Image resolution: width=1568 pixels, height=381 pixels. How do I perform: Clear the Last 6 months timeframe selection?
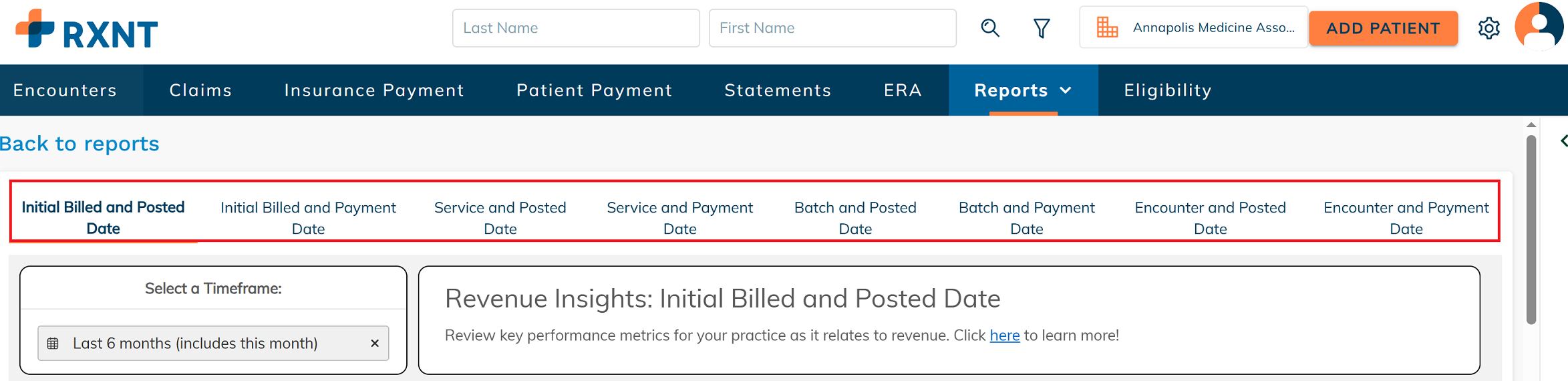pos(375,344)
